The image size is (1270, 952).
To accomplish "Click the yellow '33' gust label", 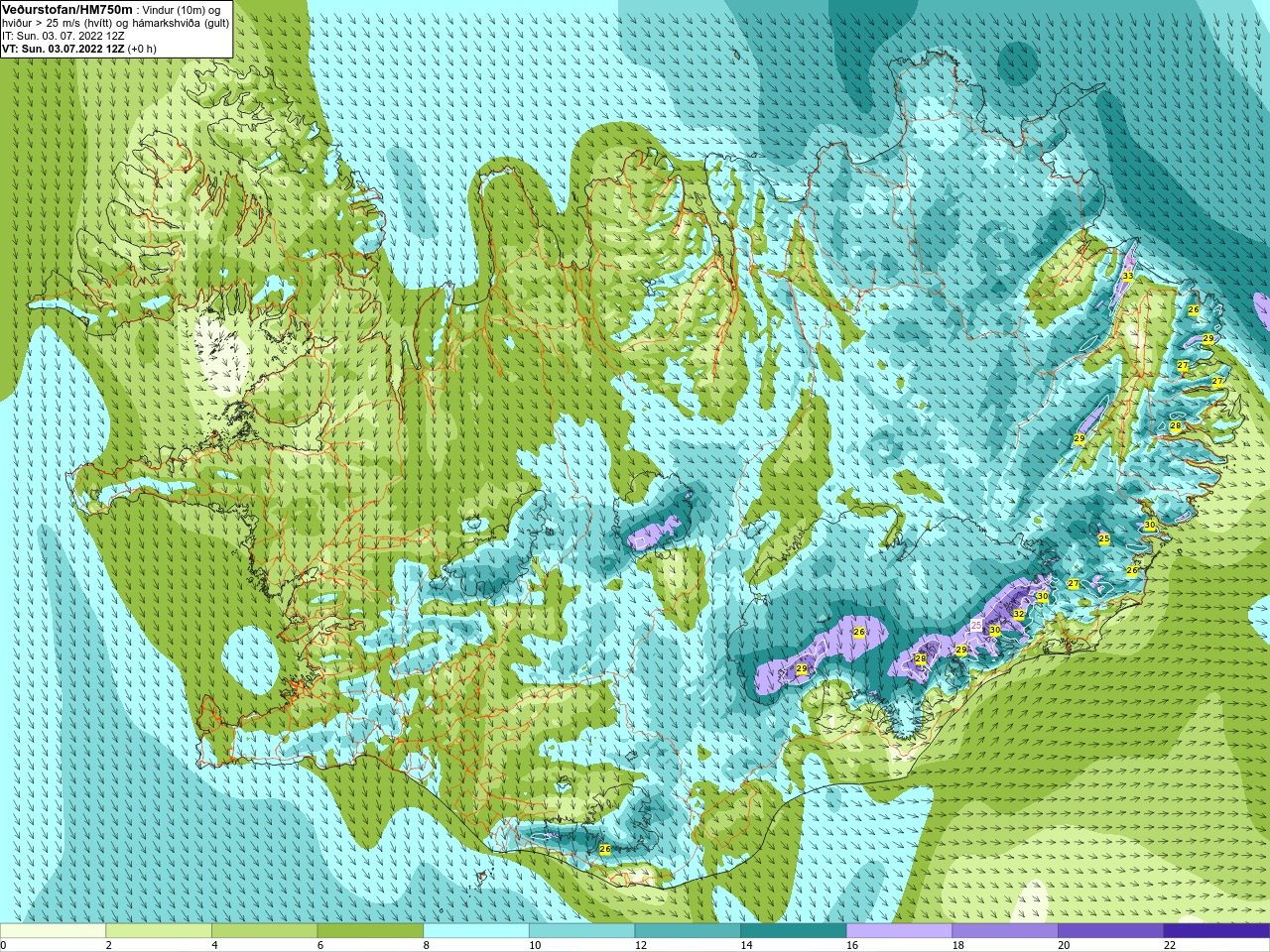I will coord(1128,276).
